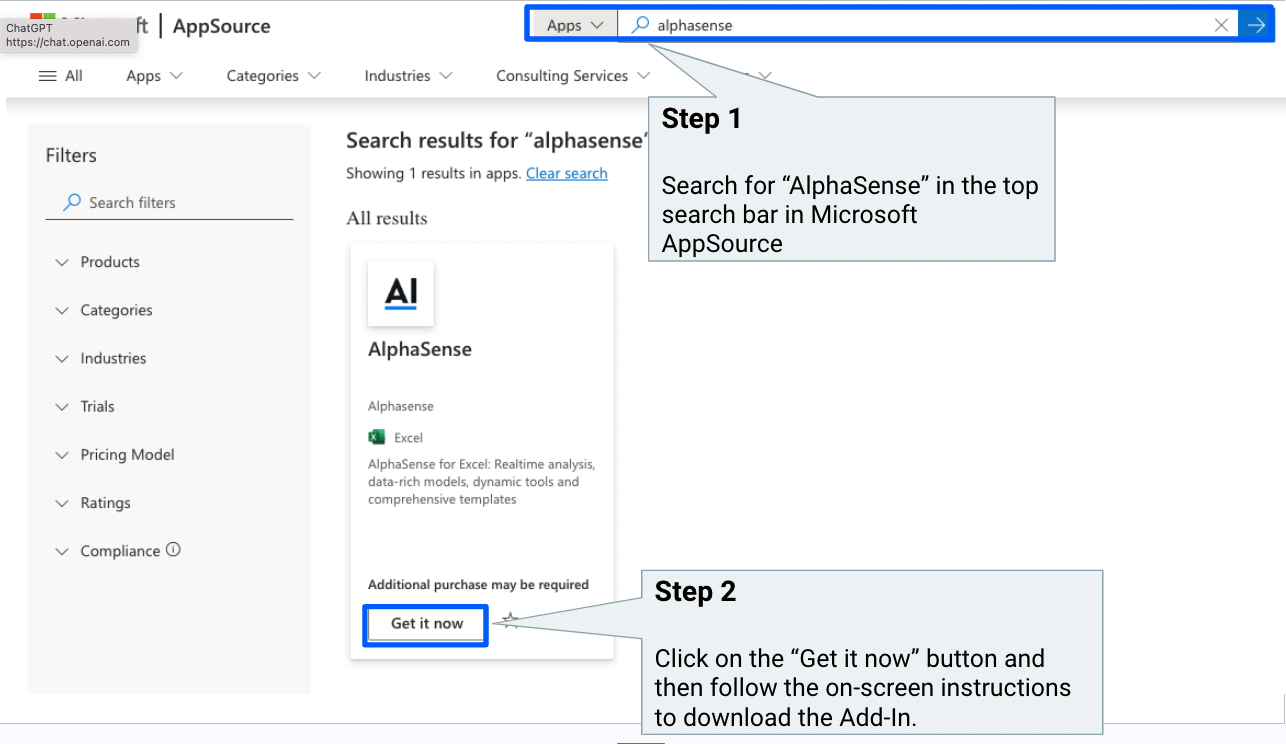The height and width of the screenshot is (744, 1286).
Task: Click the Excel label on the card
Action: [408, 438]
